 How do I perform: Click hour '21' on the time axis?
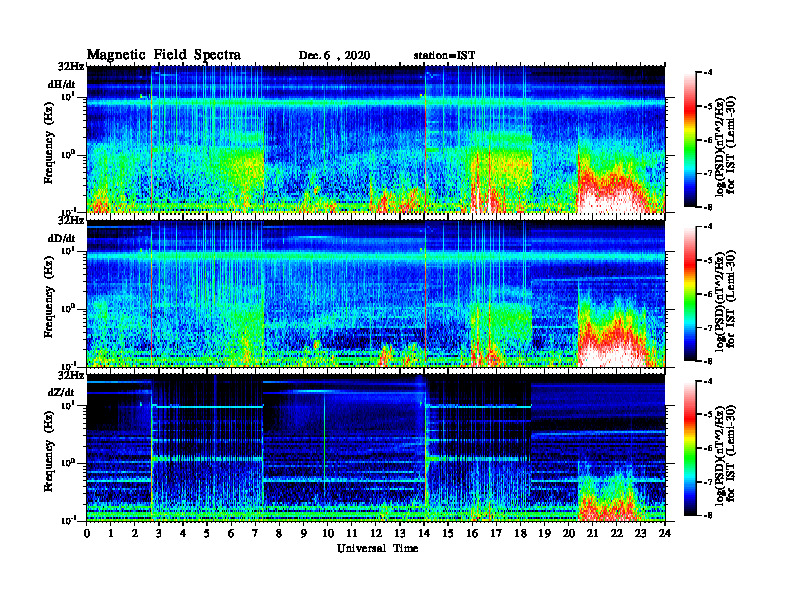592,533
